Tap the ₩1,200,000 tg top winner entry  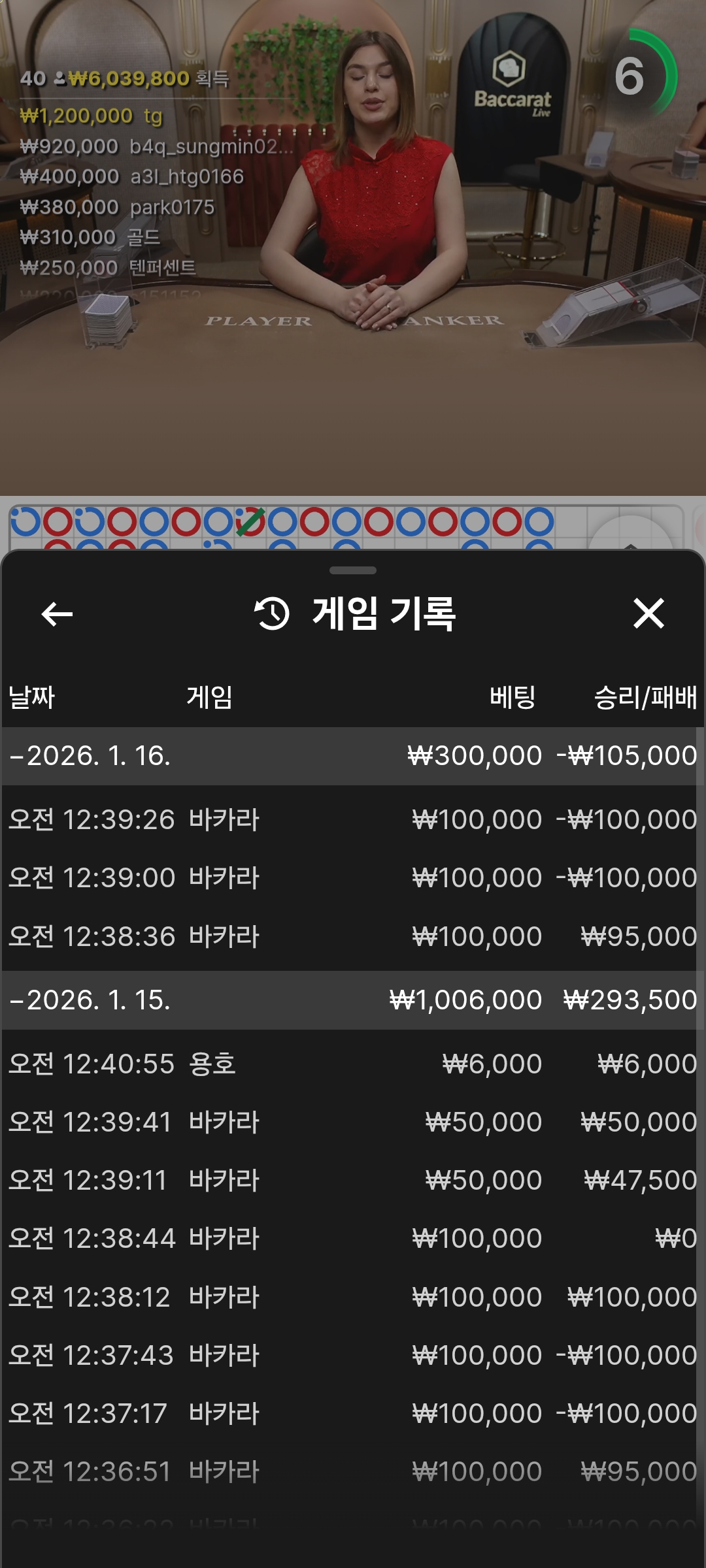coord(92,116)
